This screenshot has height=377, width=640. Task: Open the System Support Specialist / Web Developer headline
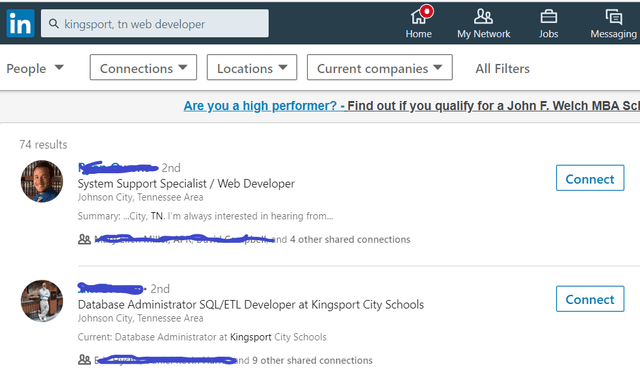186,184
